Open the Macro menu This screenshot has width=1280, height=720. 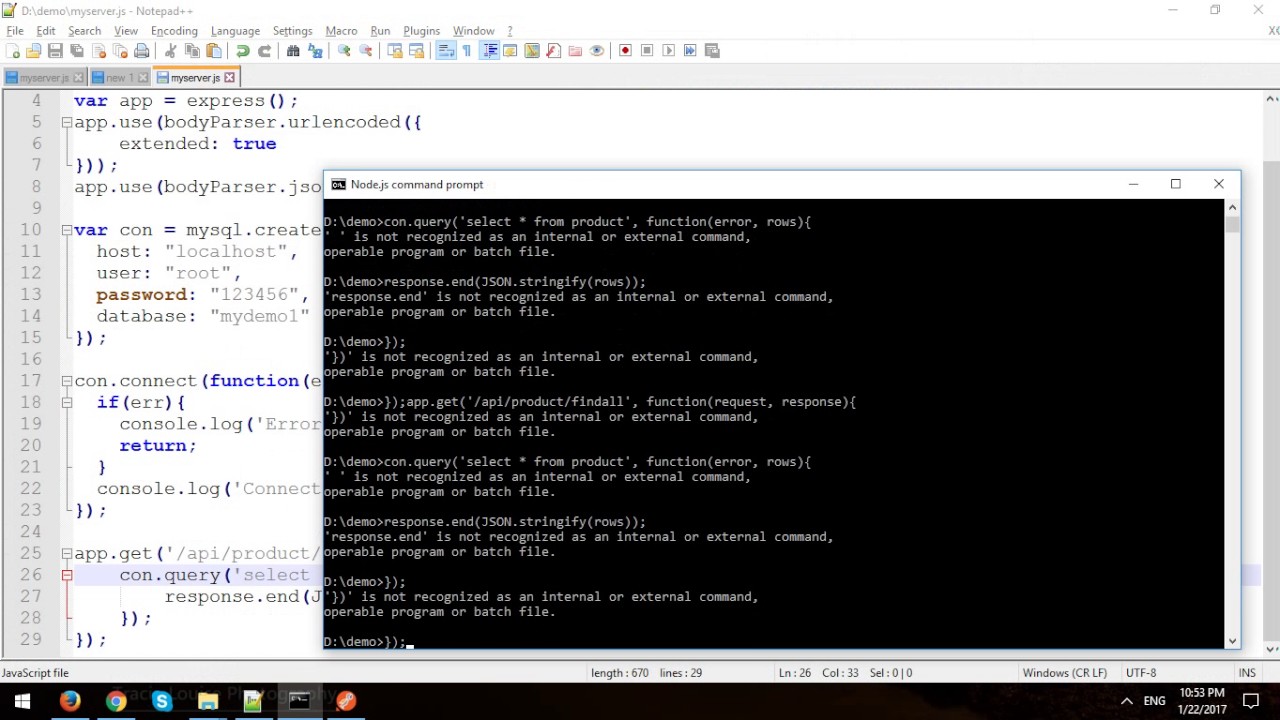click(341, 31)
